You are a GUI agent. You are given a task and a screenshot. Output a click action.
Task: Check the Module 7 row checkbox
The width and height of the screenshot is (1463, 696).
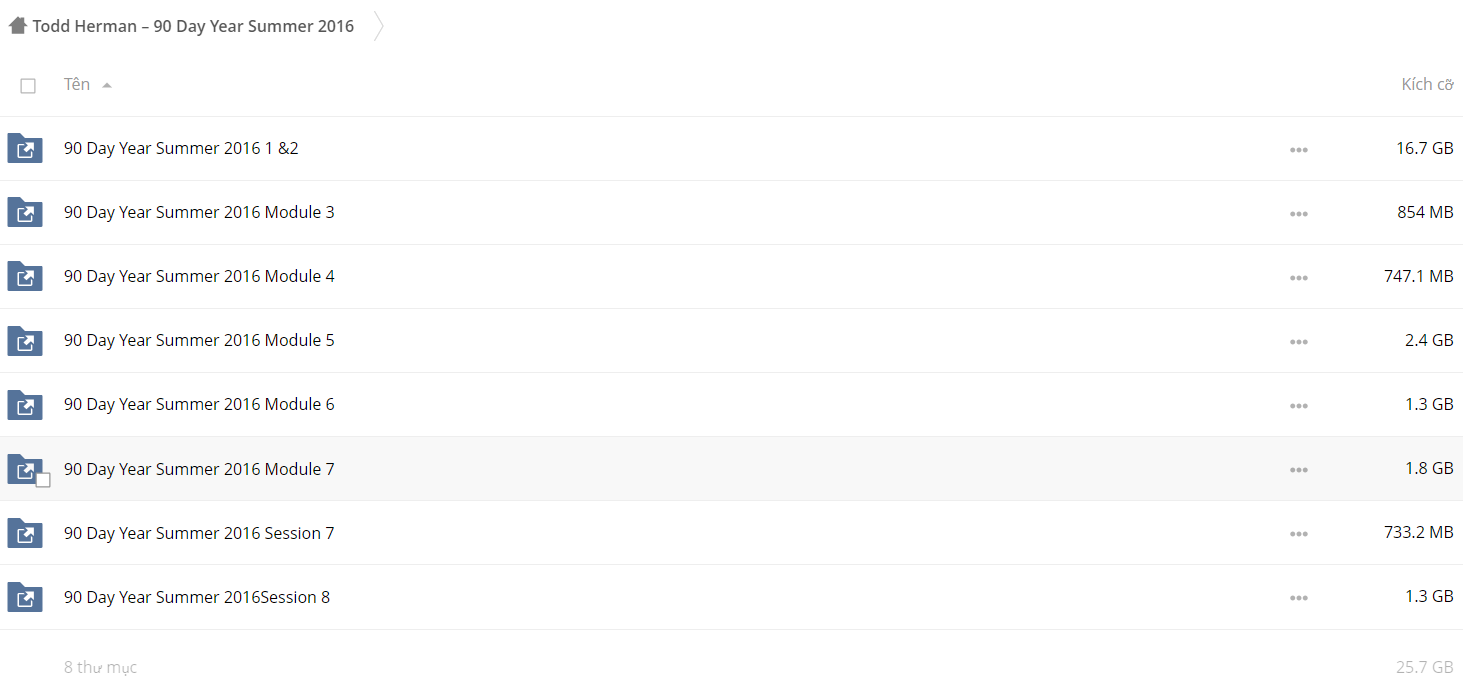(43, 480)
